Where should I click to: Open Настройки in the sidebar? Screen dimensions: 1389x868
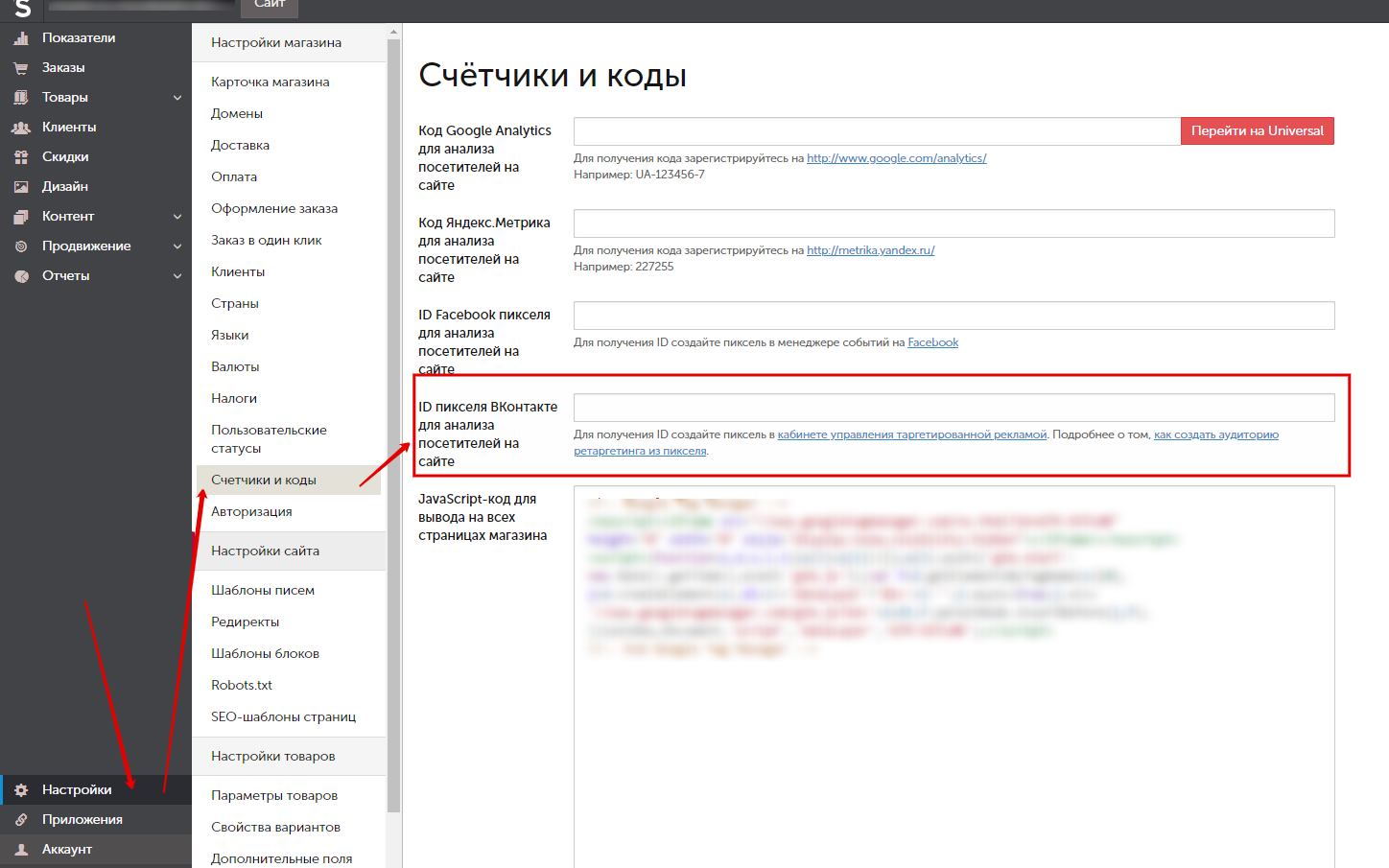click(77, 790)
